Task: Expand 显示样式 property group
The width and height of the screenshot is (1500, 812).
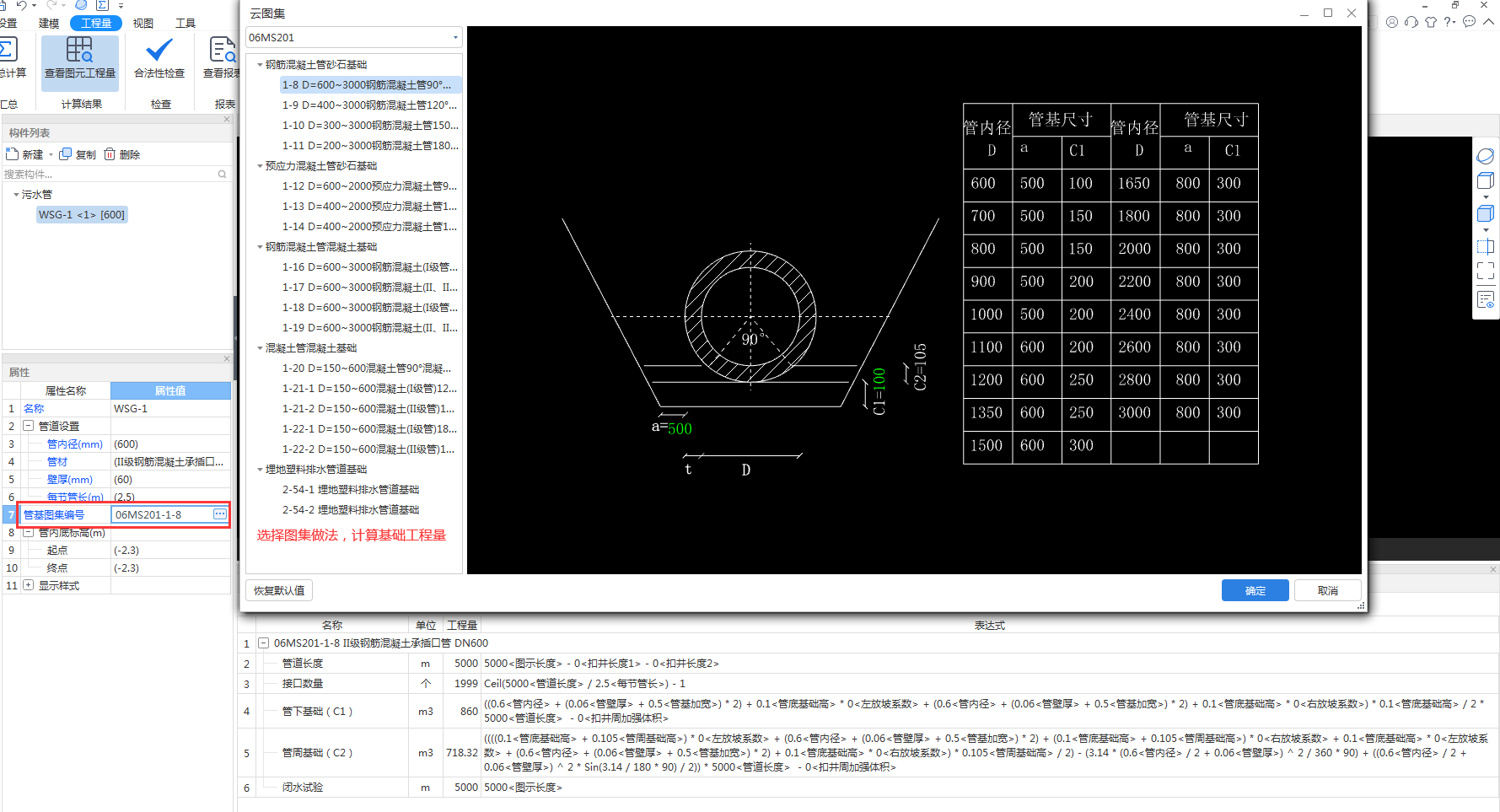Action: 28,584
